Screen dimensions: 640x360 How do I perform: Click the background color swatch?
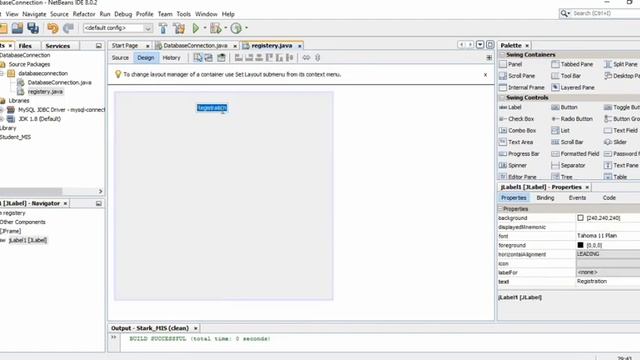[580, 218]
